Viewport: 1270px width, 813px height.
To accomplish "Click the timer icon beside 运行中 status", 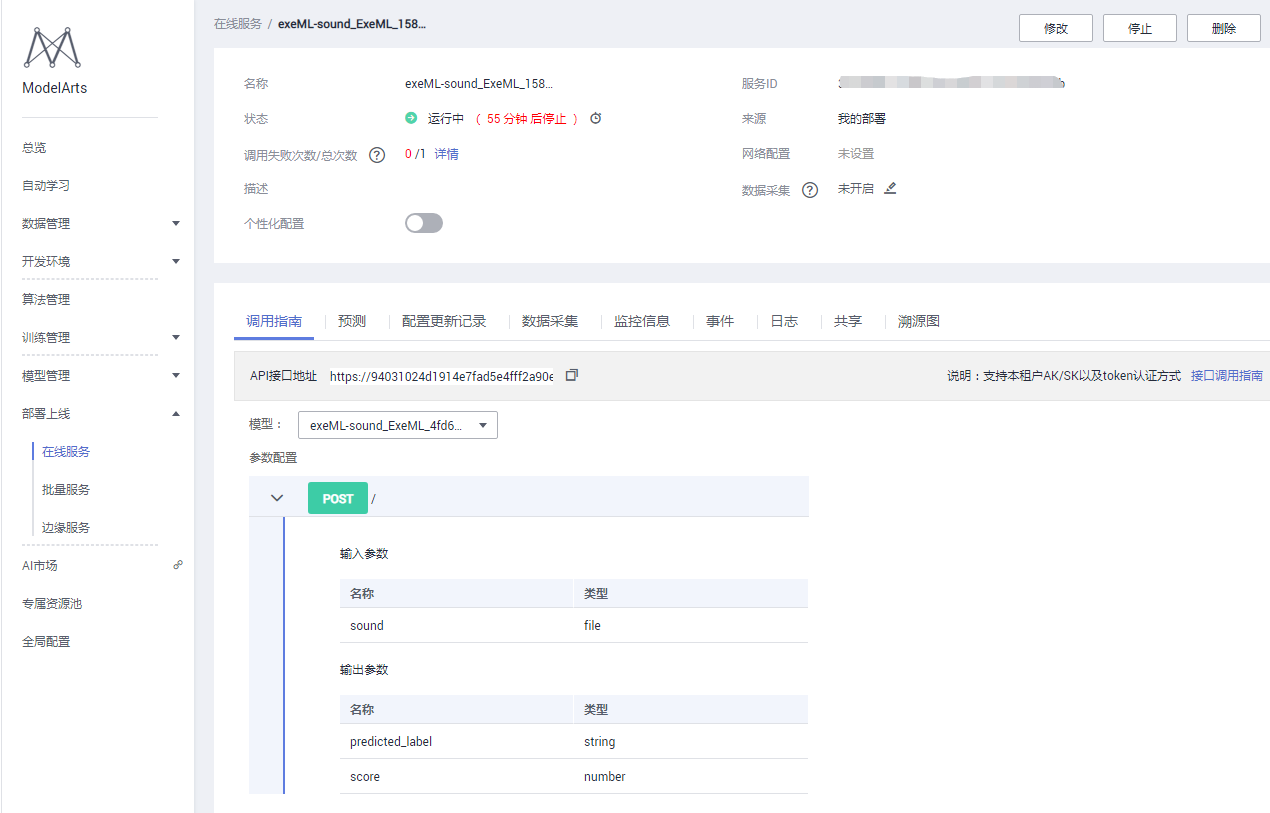I will point(594,118).
